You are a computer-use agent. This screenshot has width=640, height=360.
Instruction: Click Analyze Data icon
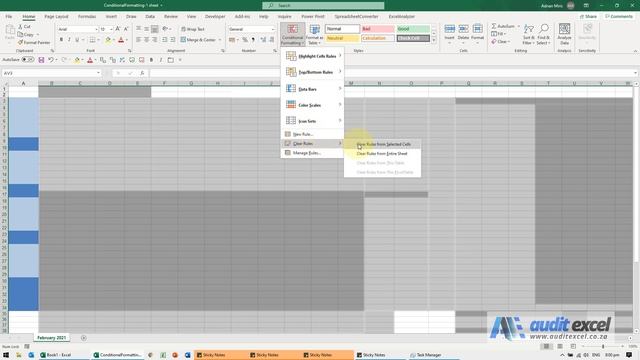pyautogui.click(x=564, y=34)
